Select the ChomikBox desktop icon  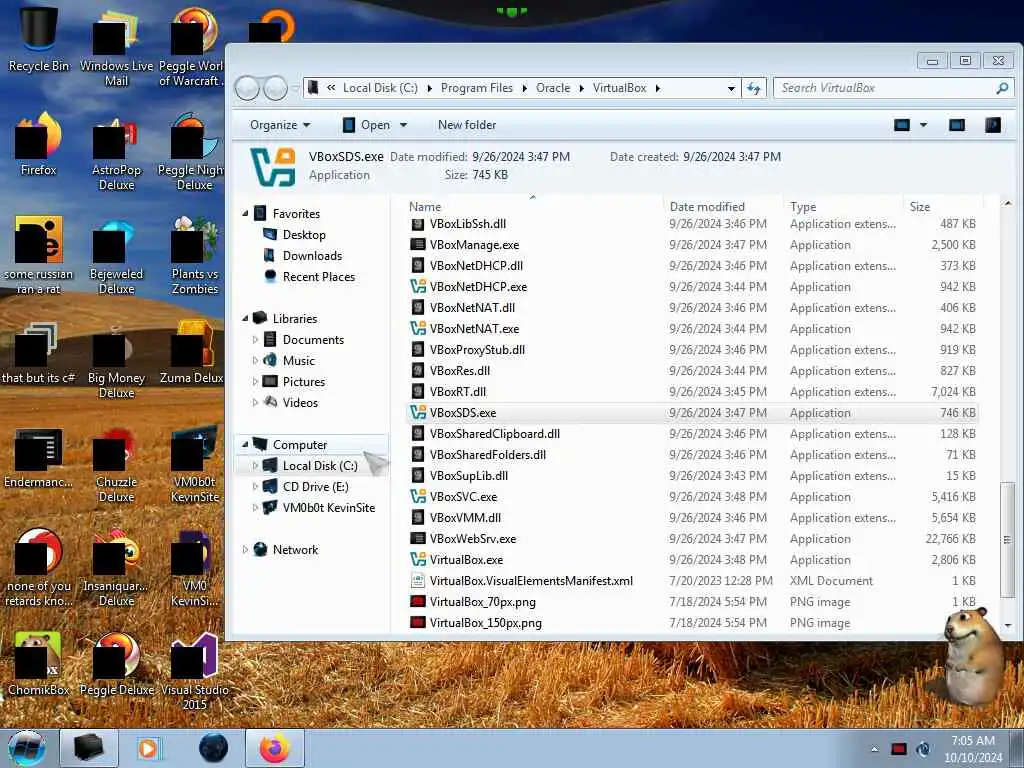(x=39, y=664)
